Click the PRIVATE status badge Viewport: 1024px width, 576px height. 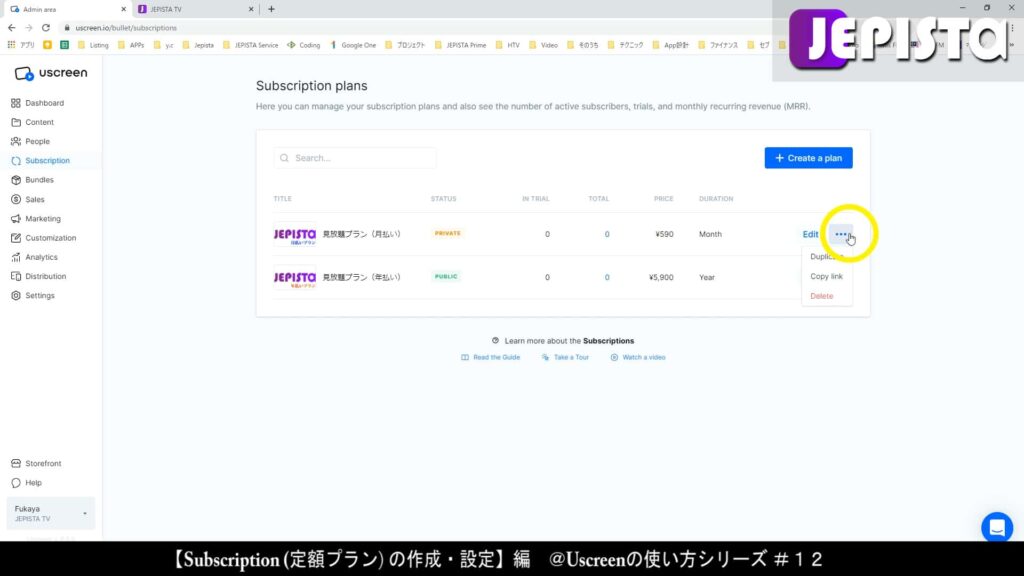pos(447,233)
